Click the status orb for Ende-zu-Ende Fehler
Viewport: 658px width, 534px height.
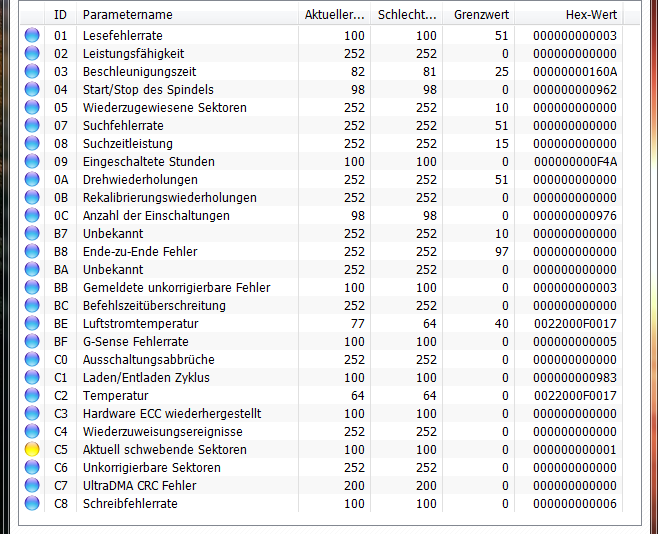[x=32, y=251]
